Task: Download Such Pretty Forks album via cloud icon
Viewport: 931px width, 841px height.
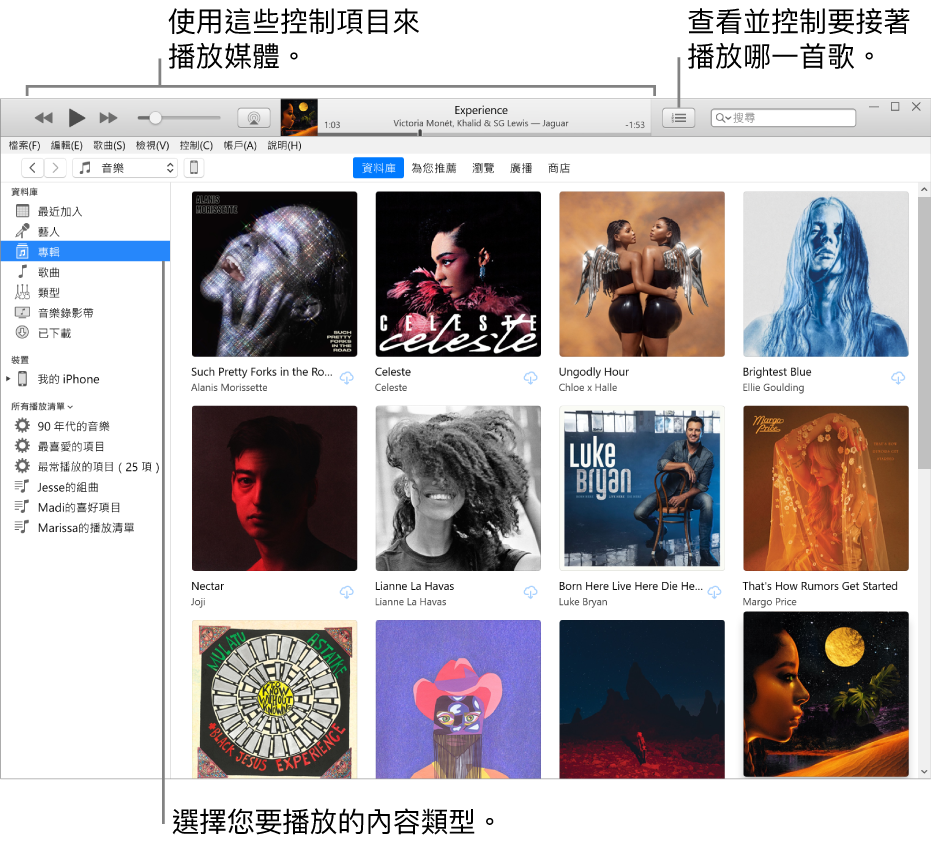Action: 347,378
